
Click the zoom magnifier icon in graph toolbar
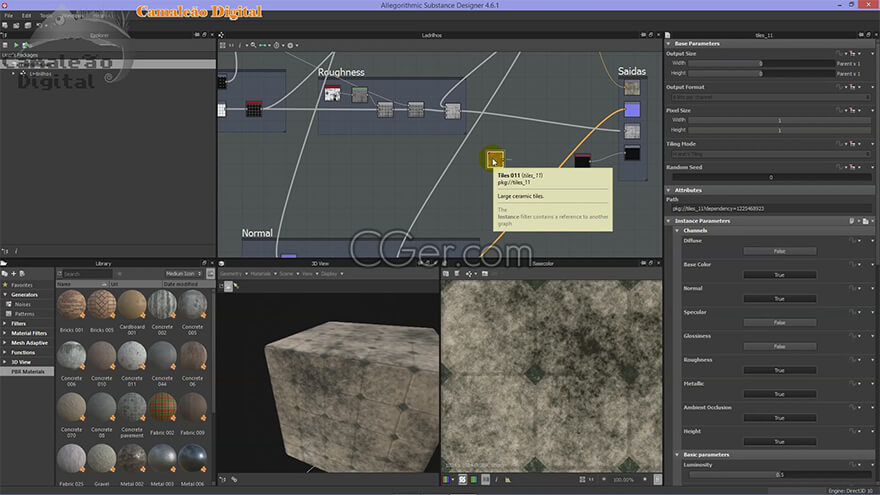pos(253,45)
